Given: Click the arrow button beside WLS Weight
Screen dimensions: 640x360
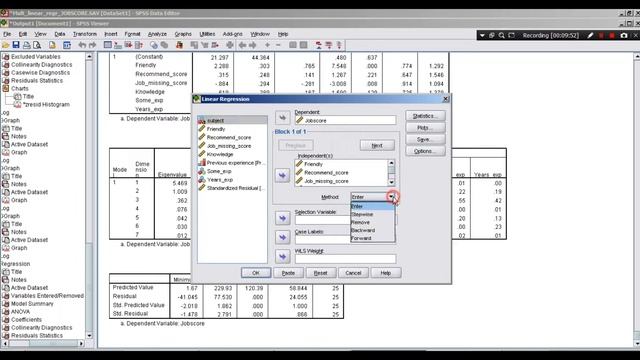Looking at the screenshot, I should [282, 256].
